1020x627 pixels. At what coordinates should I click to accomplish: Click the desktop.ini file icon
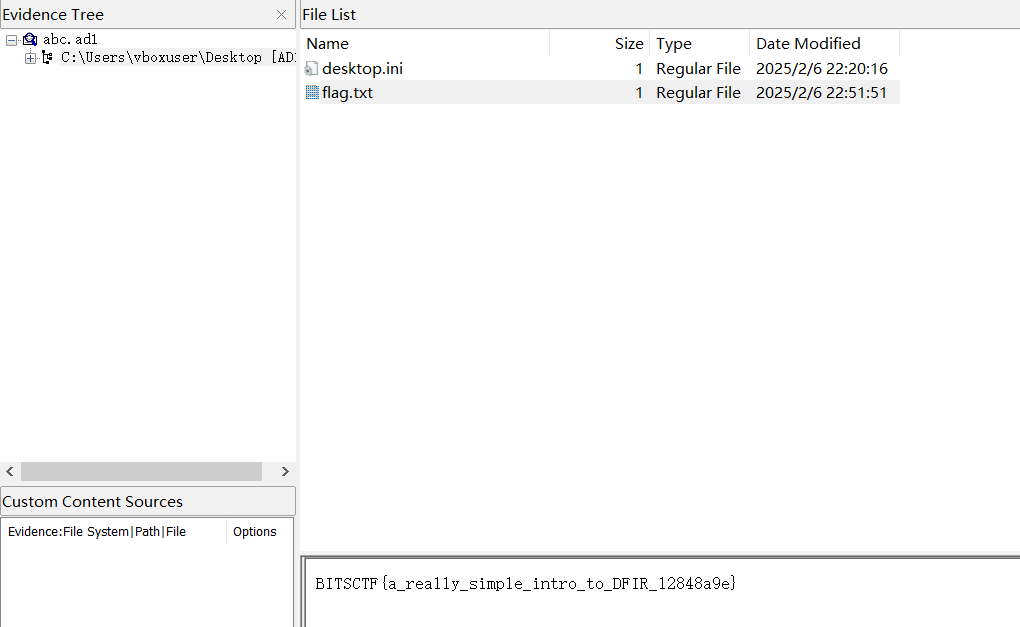point(311,69)
